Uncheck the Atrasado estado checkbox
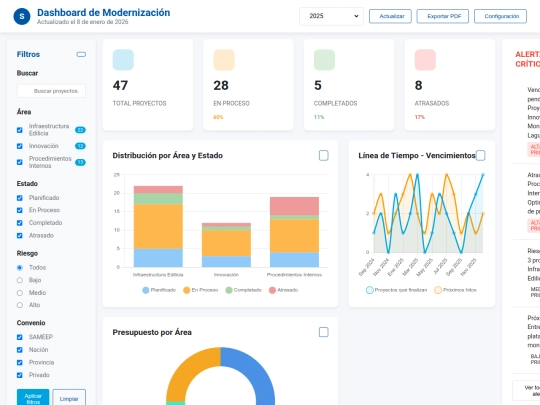The height and width of the screenshot is (405, 540). coord(20,236)
